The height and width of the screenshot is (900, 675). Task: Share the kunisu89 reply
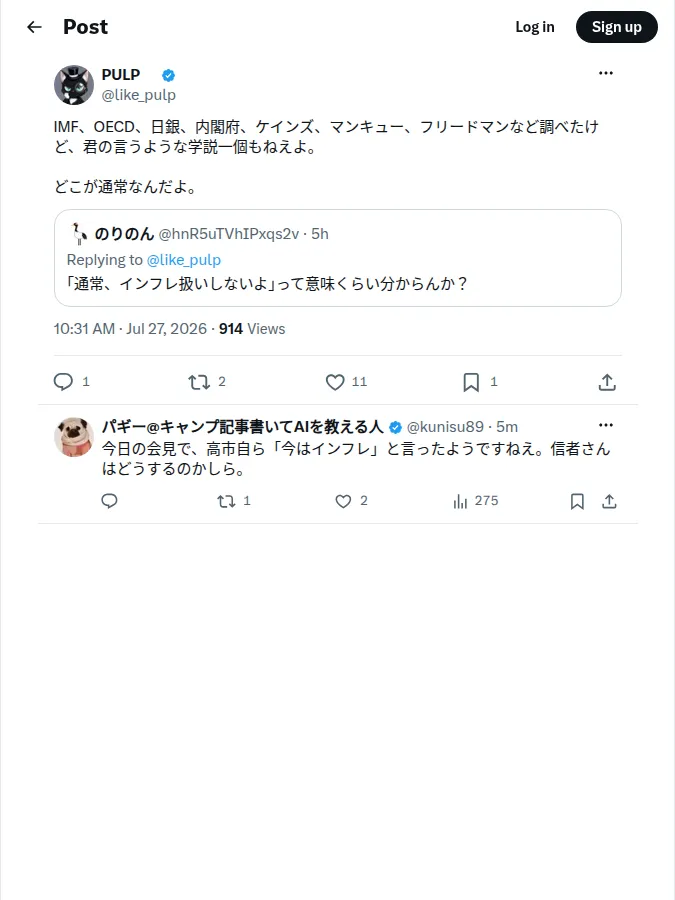point(609,501)
